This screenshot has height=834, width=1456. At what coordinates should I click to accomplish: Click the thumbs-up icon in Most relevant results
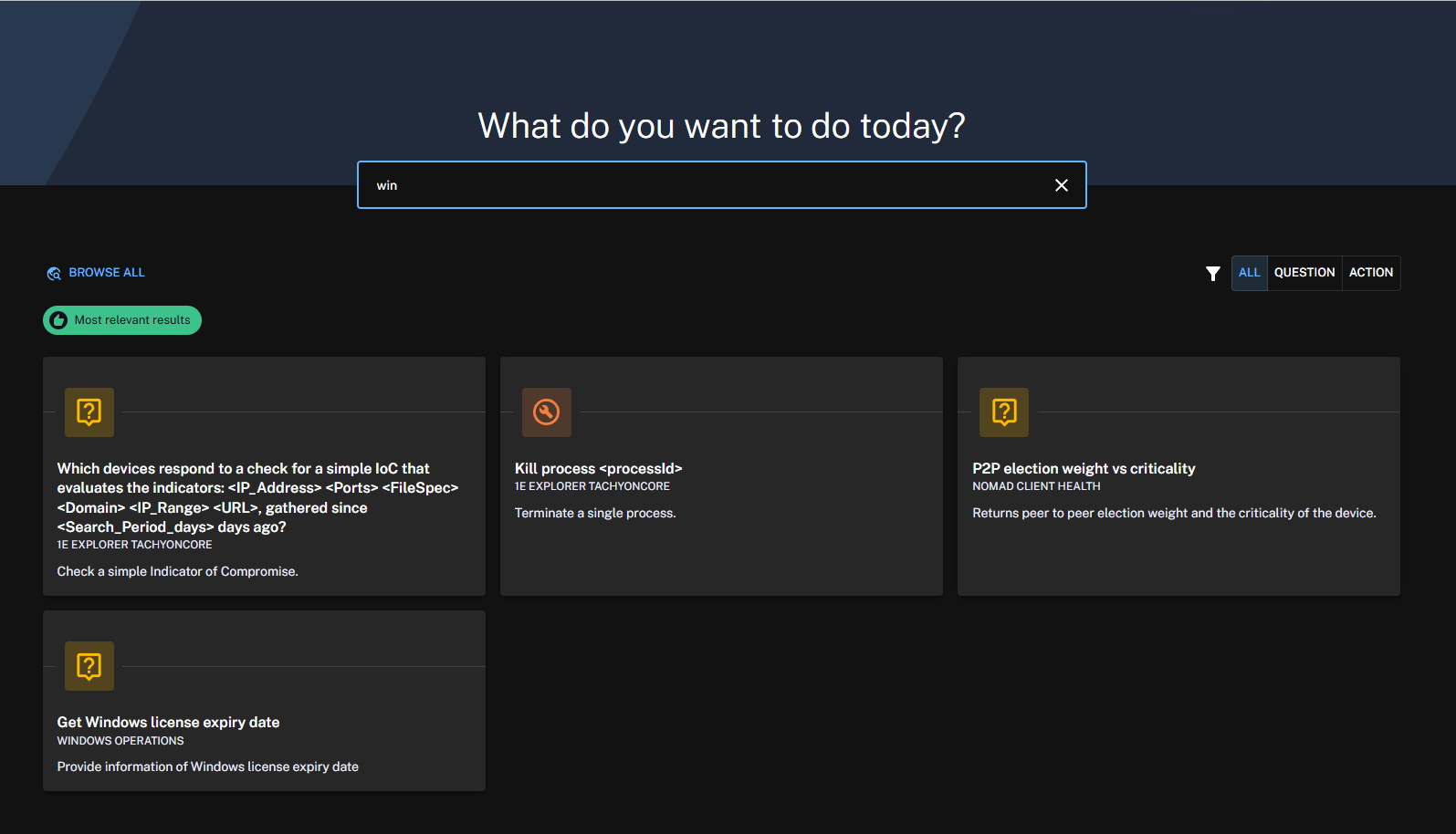point(58,320)
